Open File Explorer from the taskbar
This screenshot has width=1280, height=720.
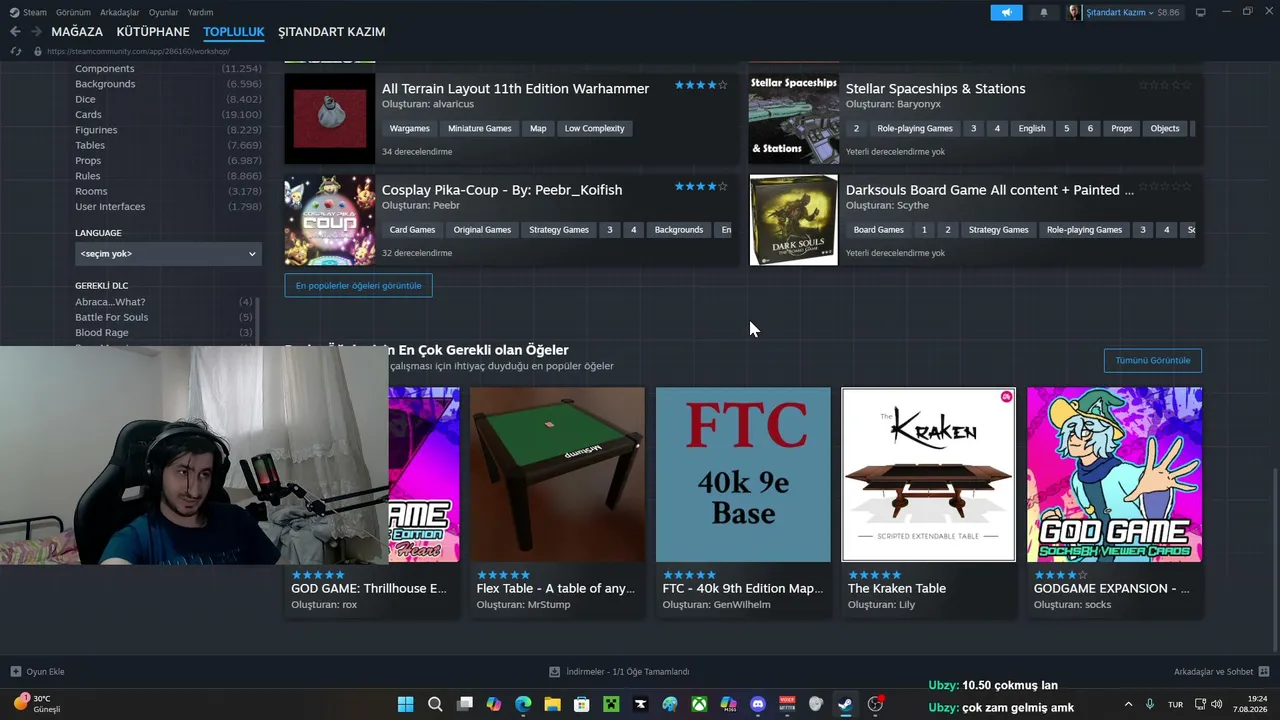coord(552,704)
